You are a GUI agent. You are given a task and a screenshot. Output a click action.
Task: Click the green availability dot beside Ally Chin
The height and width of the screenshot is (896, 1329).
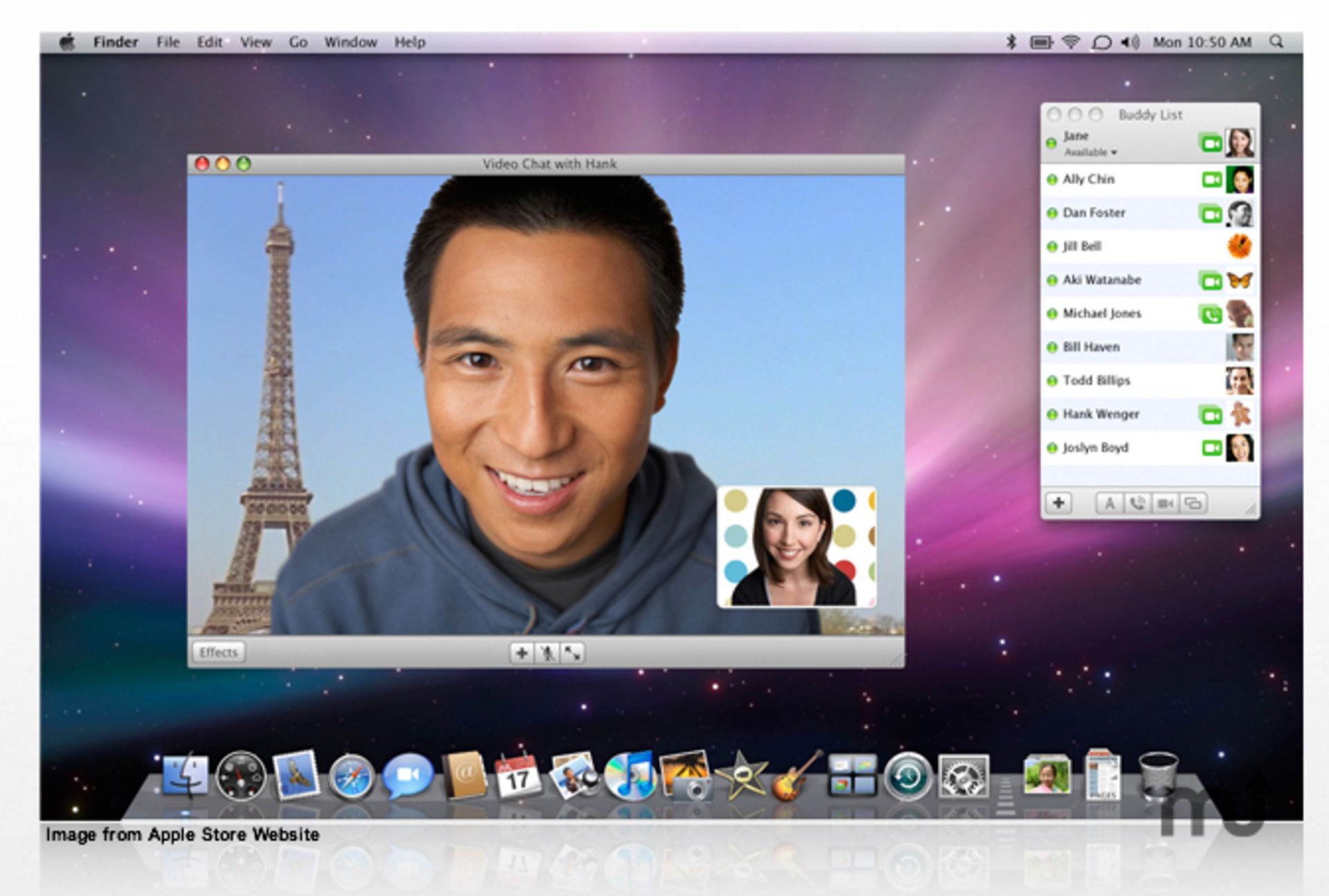coord(1051,179)
